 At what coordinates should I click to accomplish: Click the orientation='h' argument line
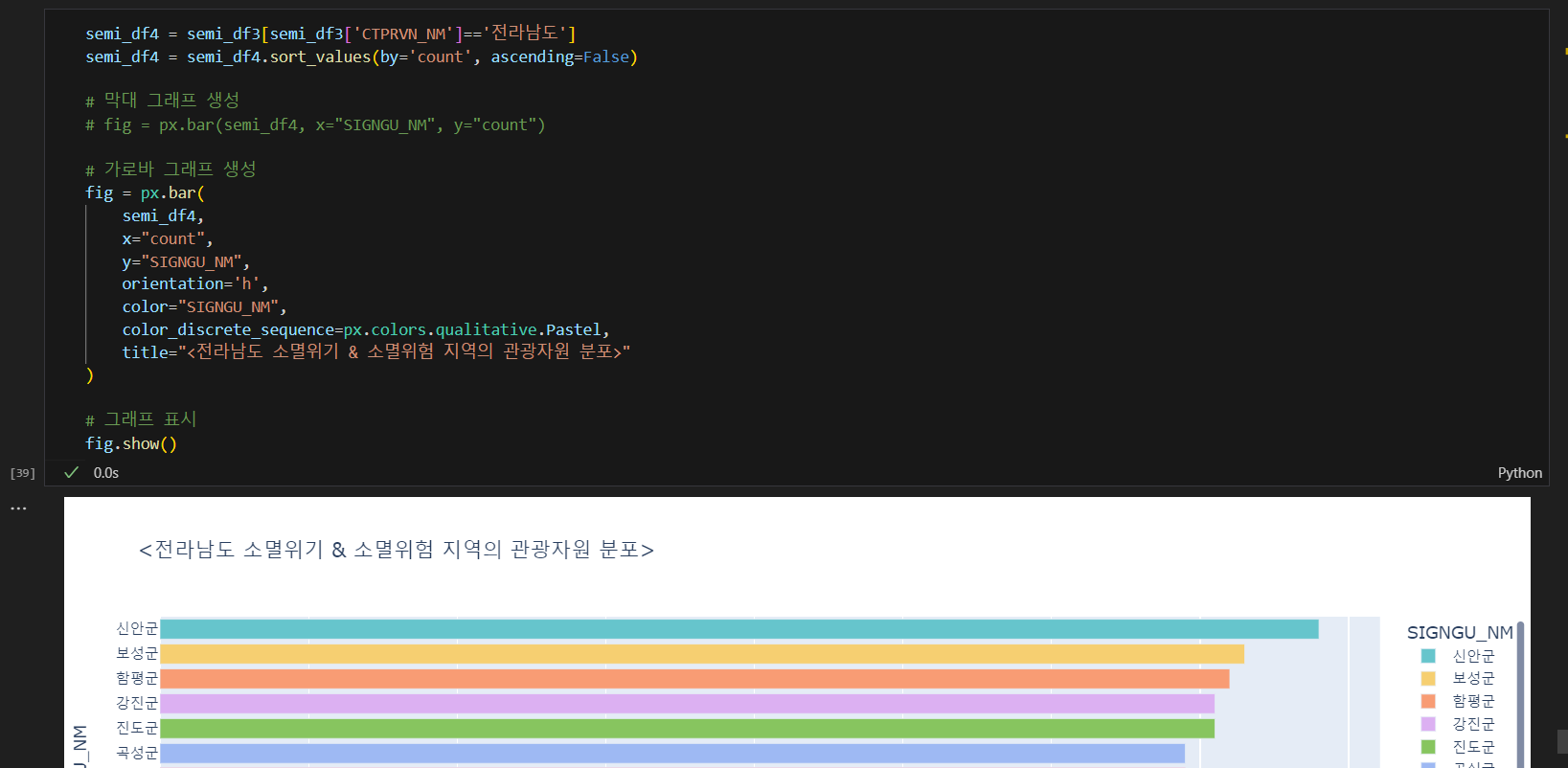(195, 284)
